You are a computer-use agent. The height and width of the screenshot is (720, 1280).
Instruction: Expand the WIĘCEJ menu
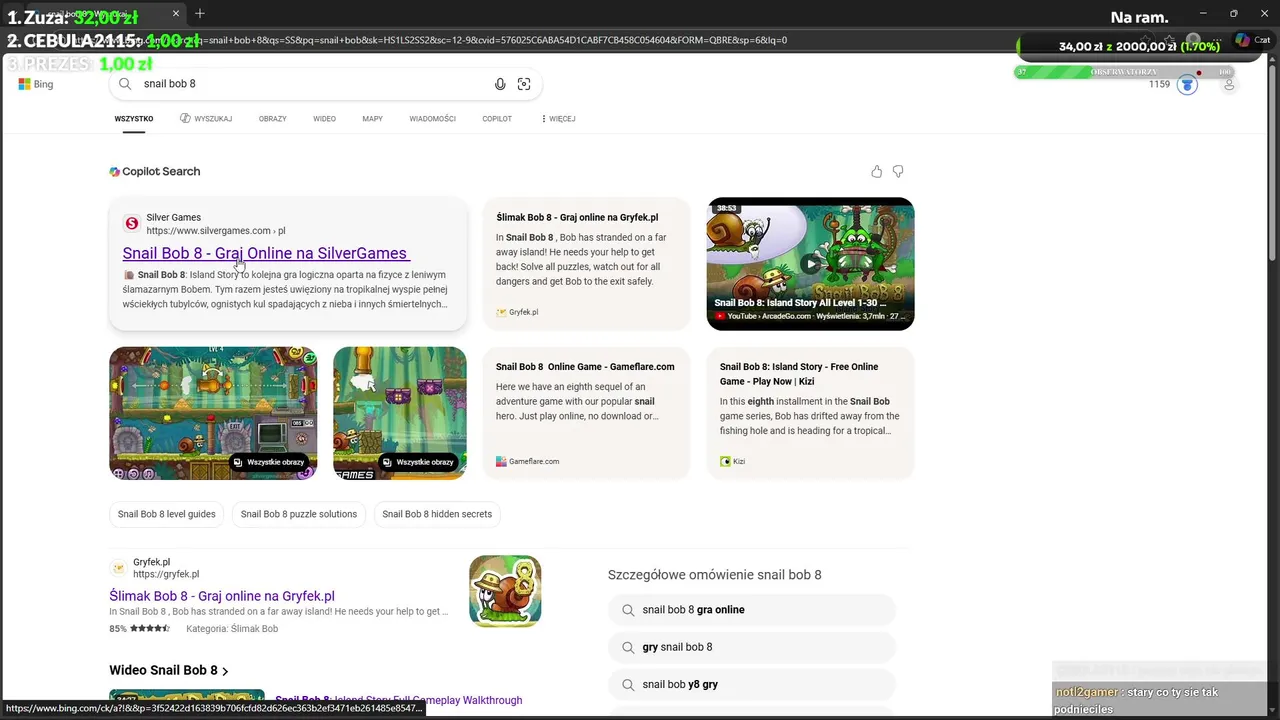pos(558,119)
